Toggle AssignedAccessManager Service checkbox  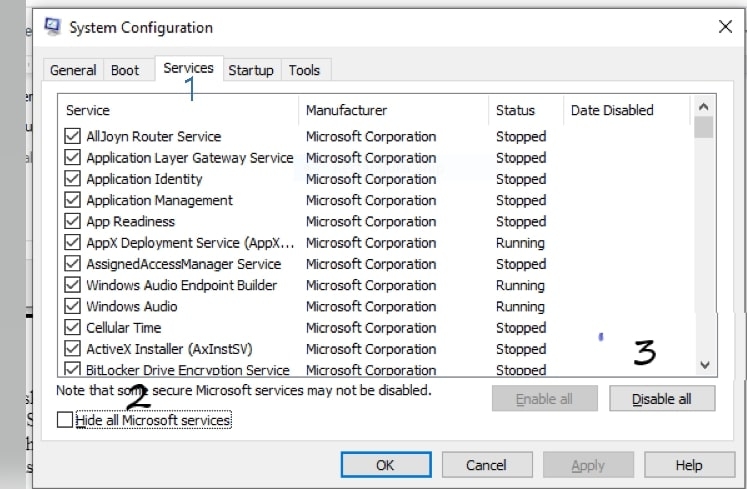(72, 264)
